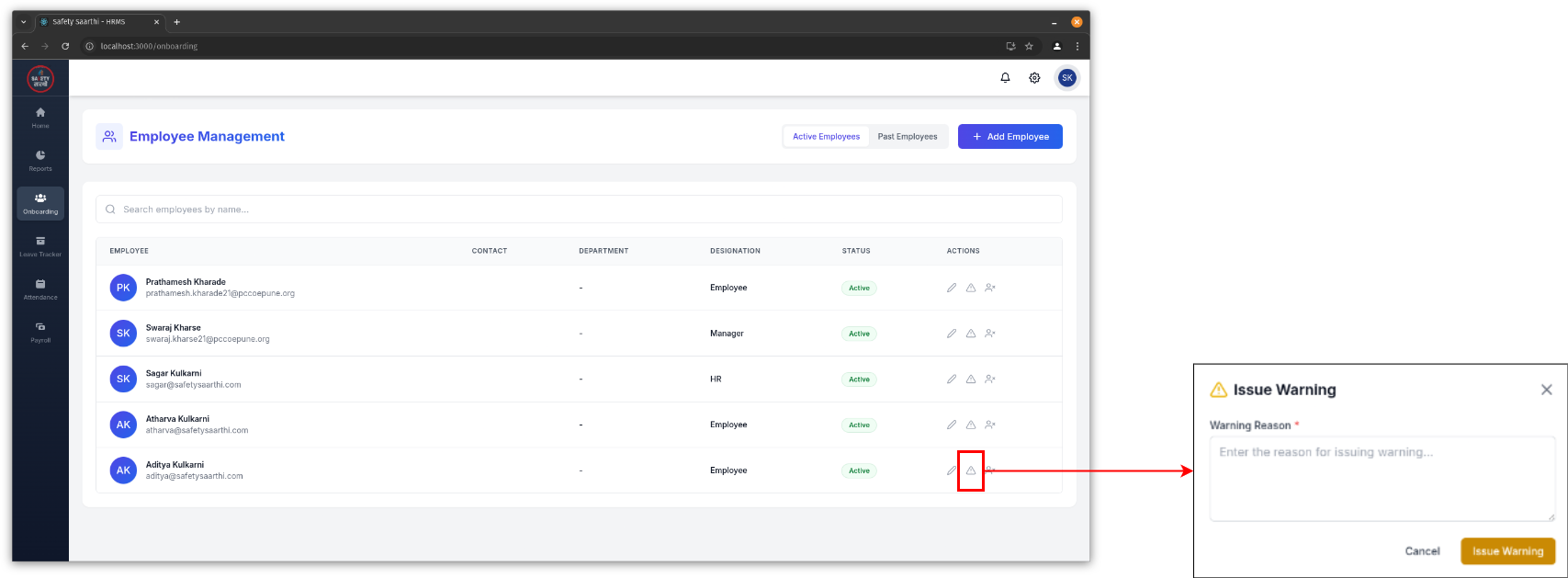Open the settings gear in header
1568x578 pixels.
click(x=1034, y=78)
